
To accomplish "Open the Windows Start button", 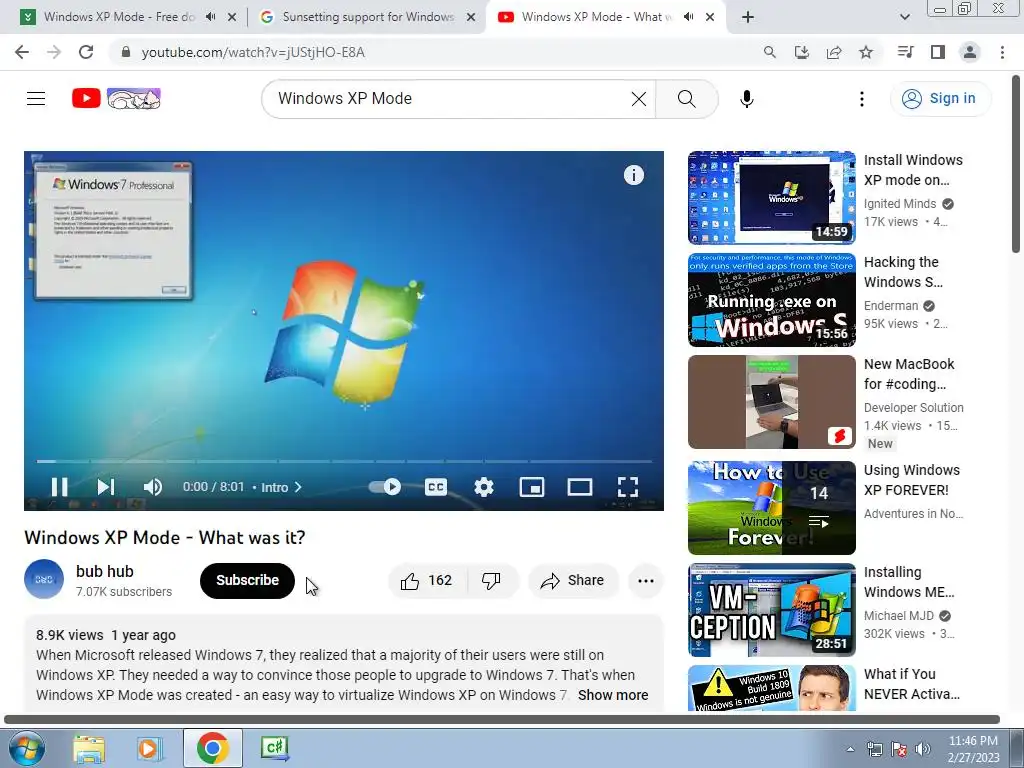I will 27,748.
